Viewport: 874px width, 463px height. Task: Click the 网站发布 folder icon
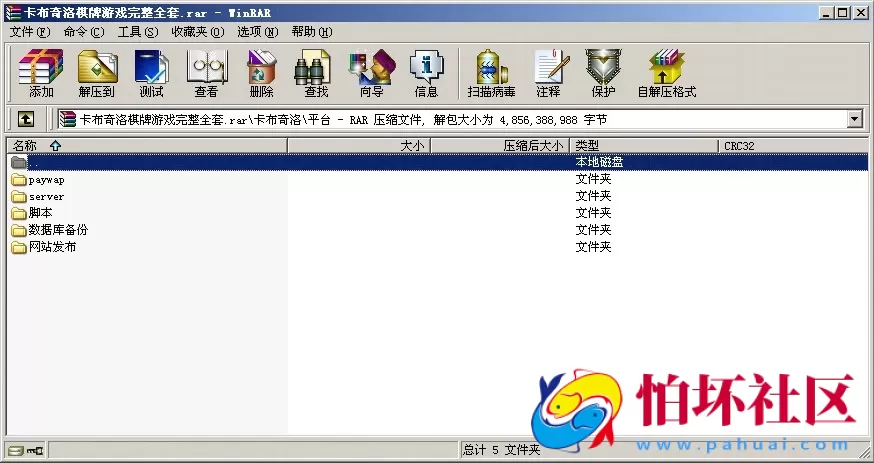pos(20,247)
